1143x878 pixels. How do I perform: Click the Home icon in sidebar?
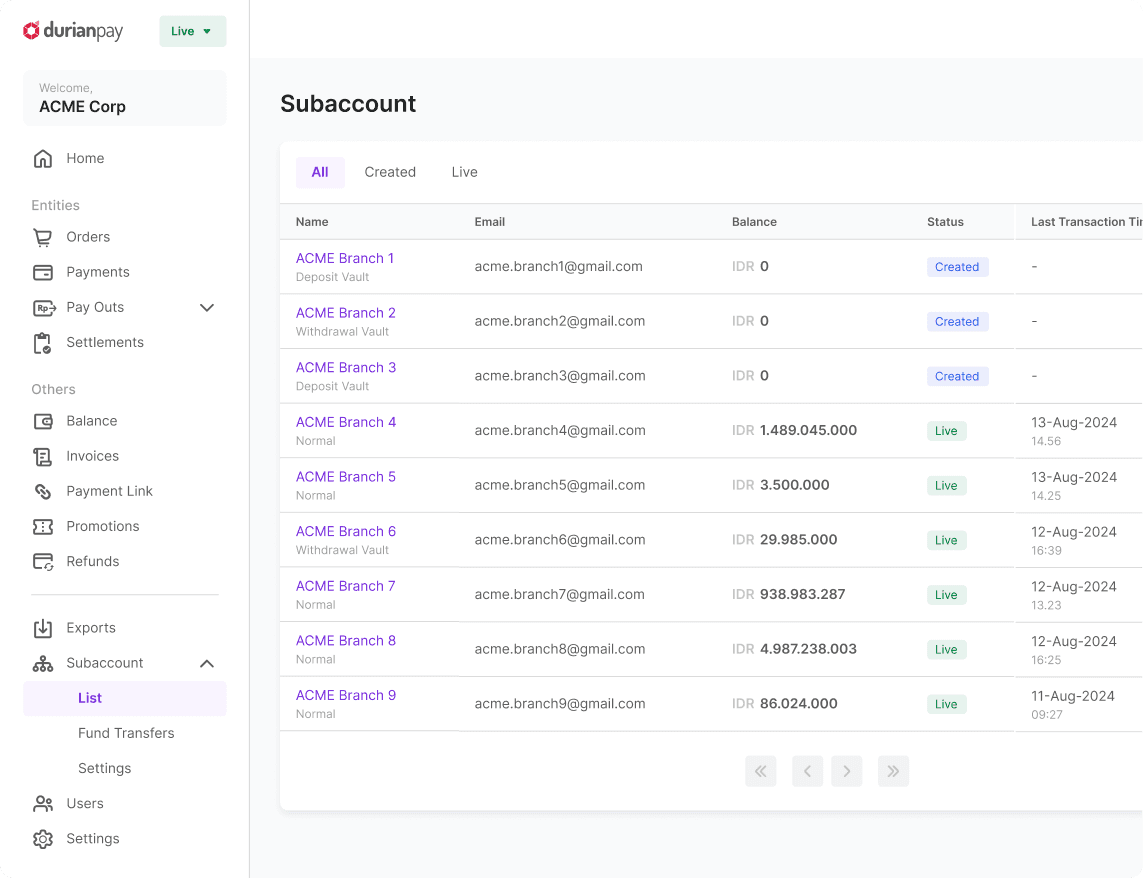click(43, 158)
